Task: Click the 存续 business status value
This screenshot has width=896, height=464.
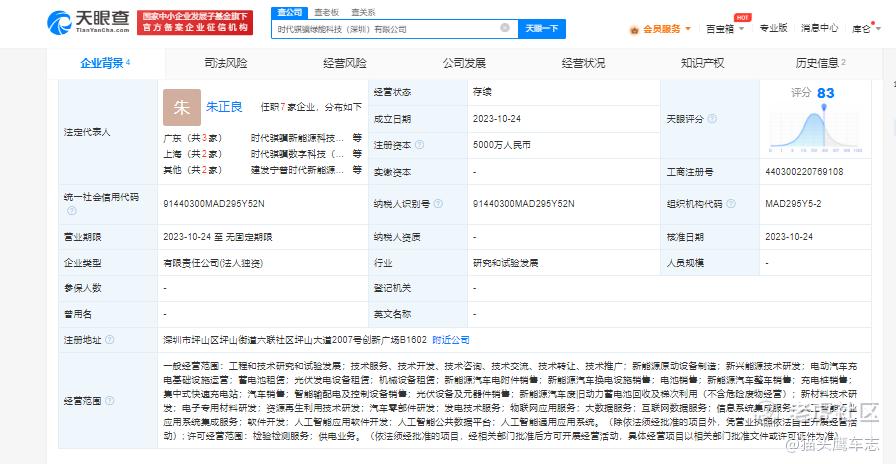Action: tap(482, 92)
